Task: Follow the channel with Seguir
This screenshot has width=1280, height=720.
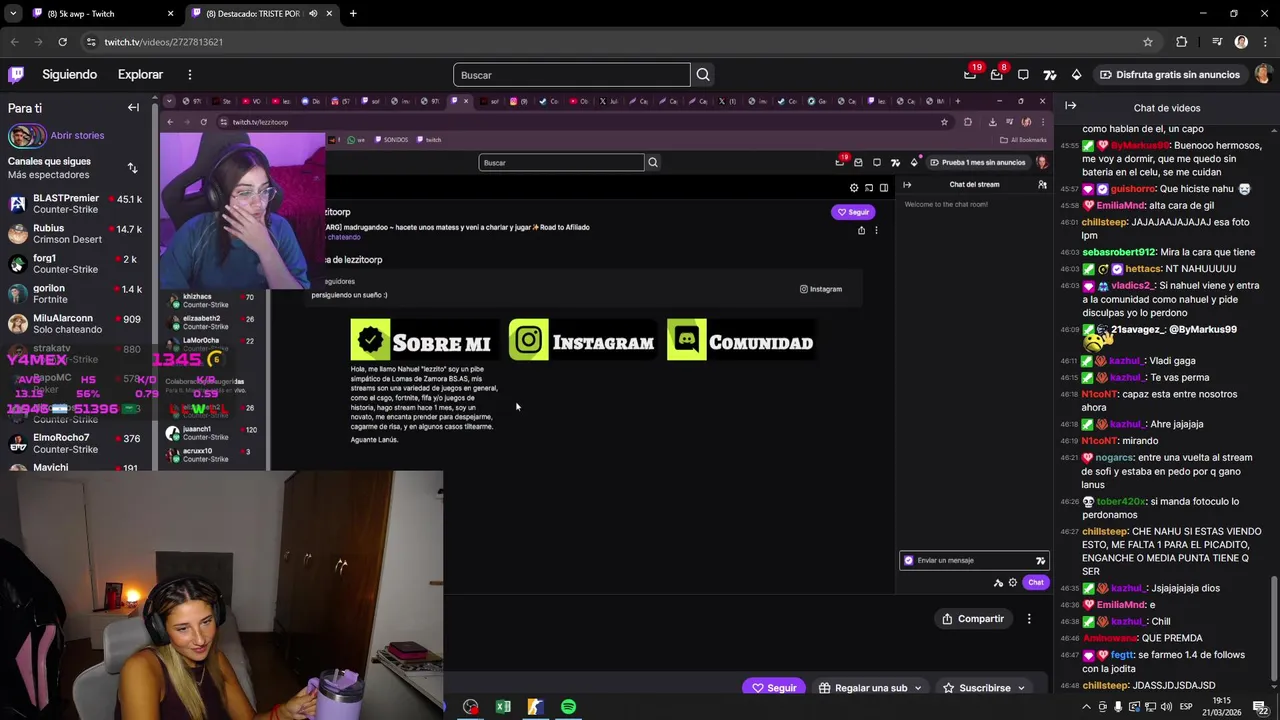Action: pyautogui.click(x=774, y=688)
